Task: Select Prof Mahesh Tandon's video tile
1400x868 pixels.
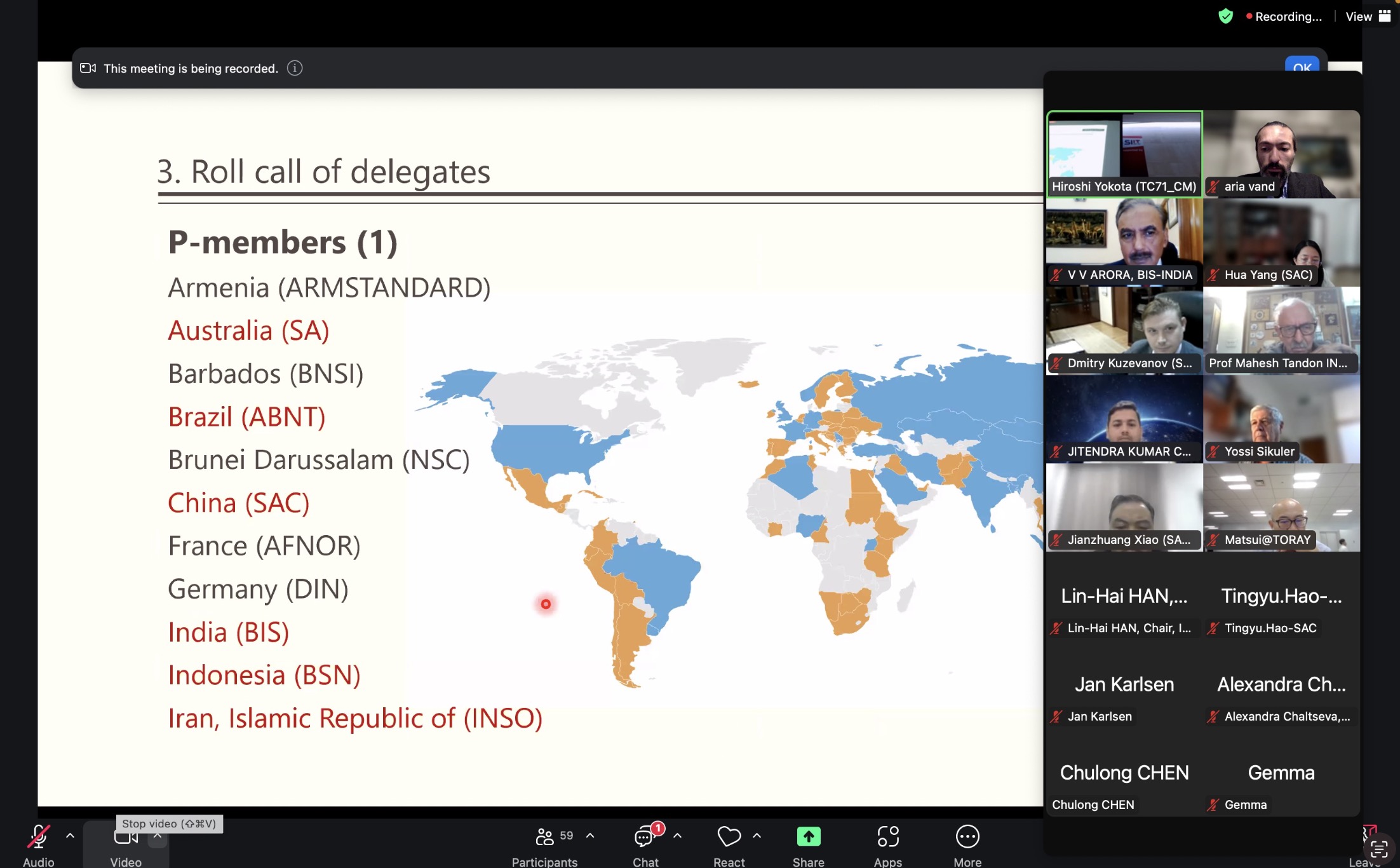Action: pos(1281,329)
